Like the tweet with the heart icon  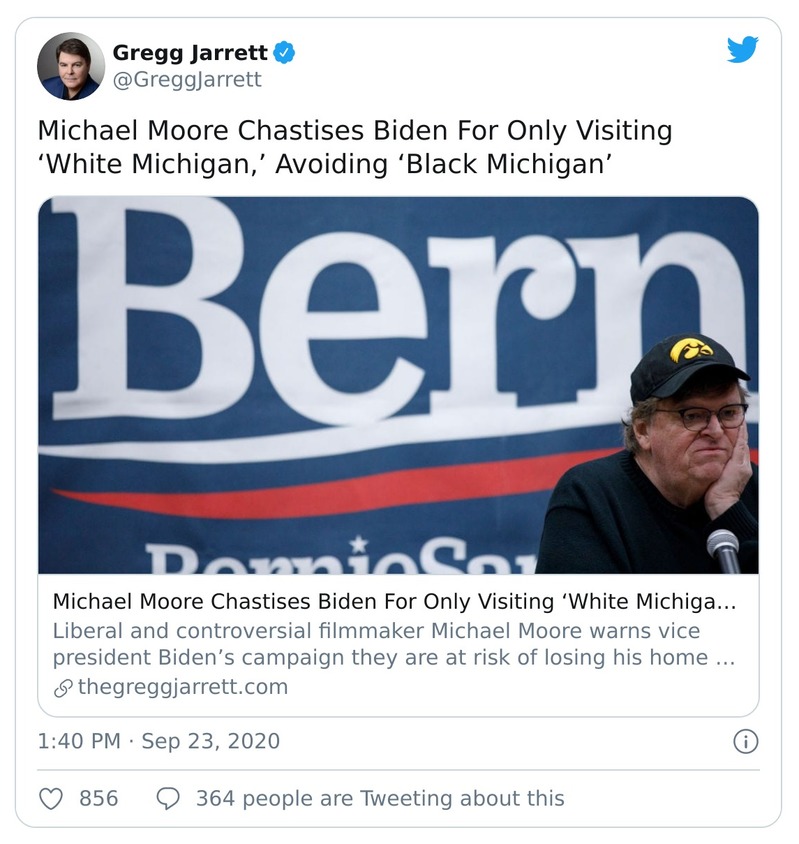coord(53,798)
